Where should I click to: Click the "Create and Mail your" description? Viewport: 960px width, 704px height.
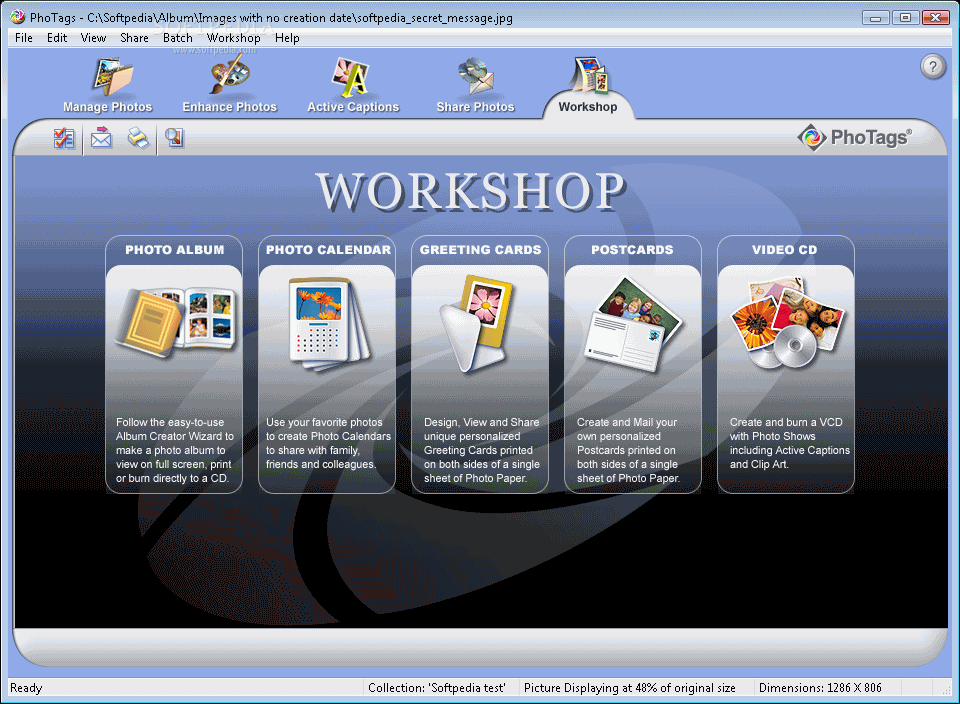[x=628, y=451]
